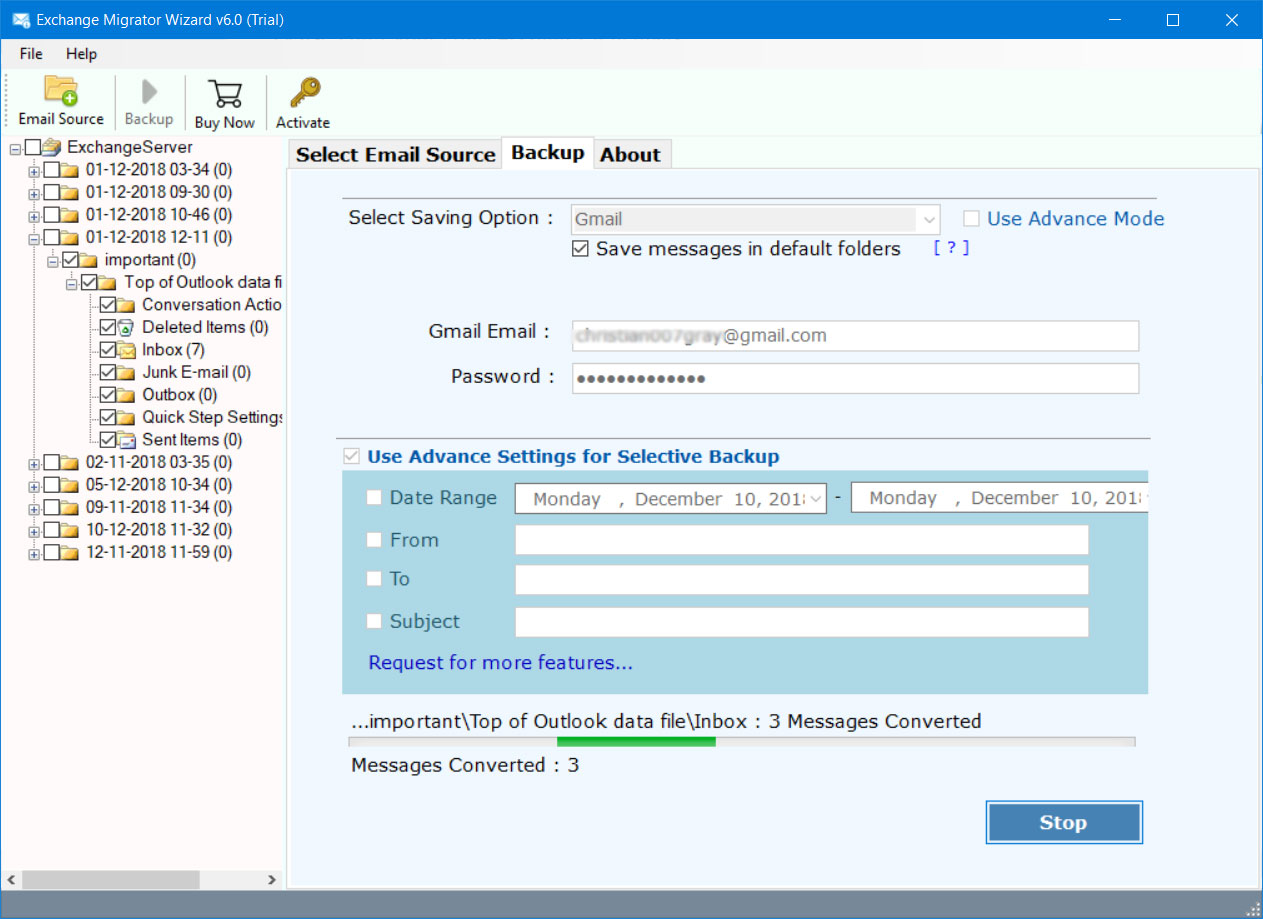Screen dimensions: 1263x919
Task: Toggle Save messages in default folders
Action: (x=580, y=249)
